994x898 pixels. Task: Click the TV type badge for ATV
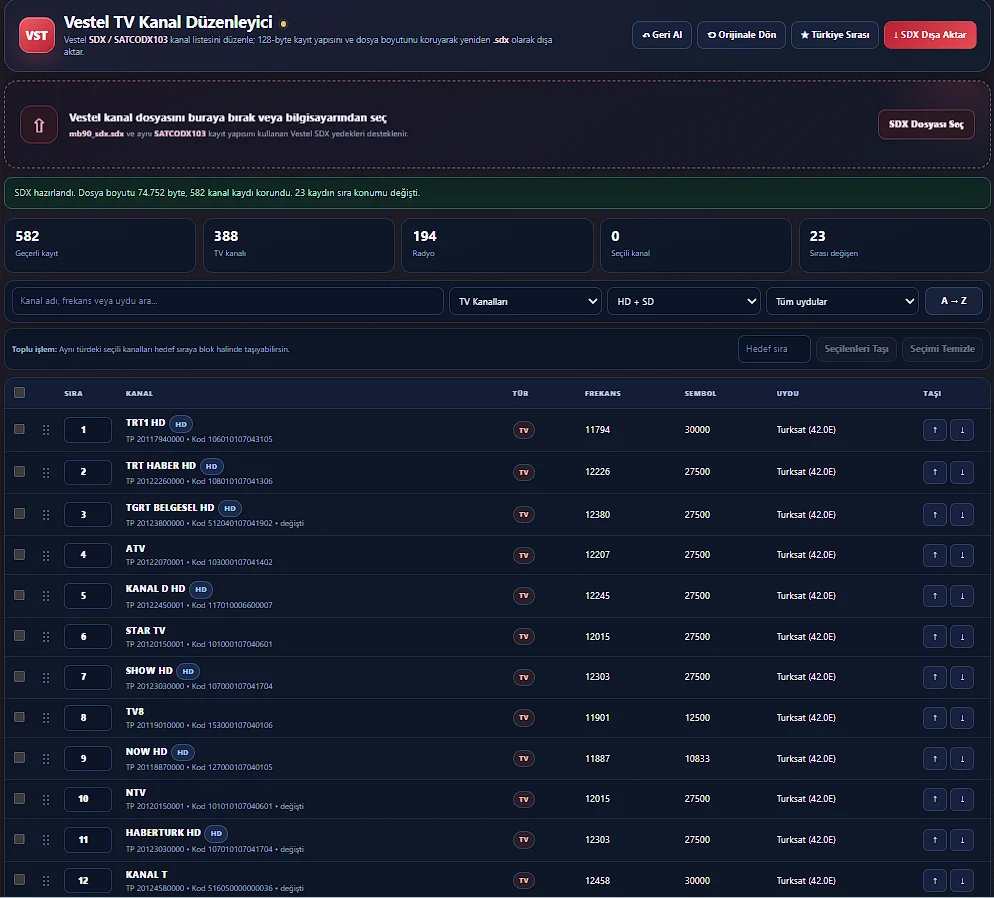point(524,555)
